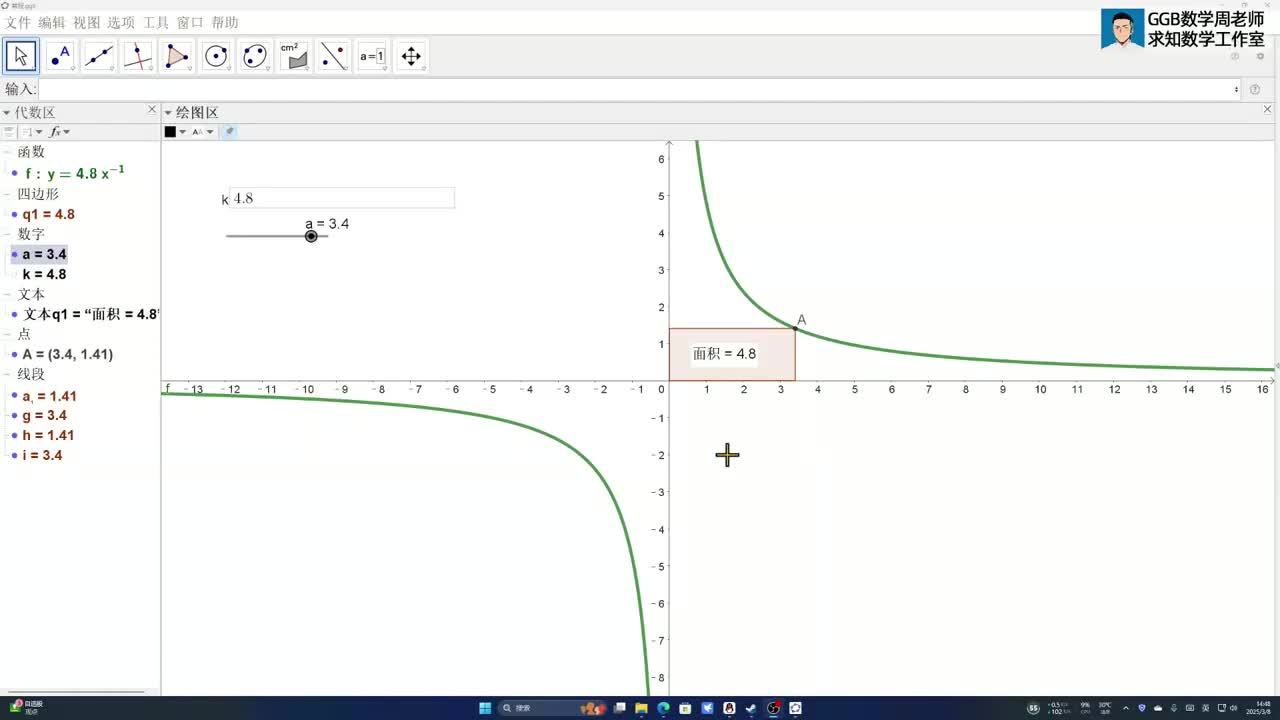Image resolution: width=1280 pixels, height=720 pixels.
Task: Open the 文件 menu
Action: click(x=18, y=23)
